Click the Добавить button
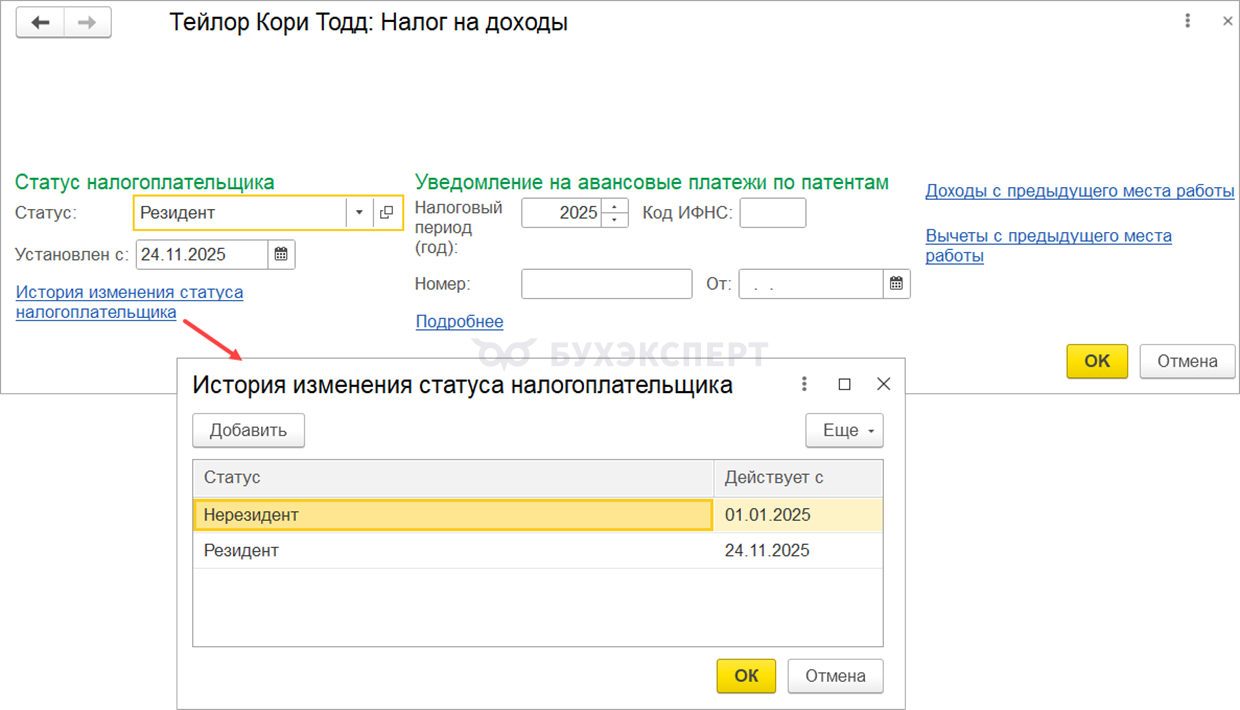The width and height of the screenshot is (1240, 710). (248, 430)
